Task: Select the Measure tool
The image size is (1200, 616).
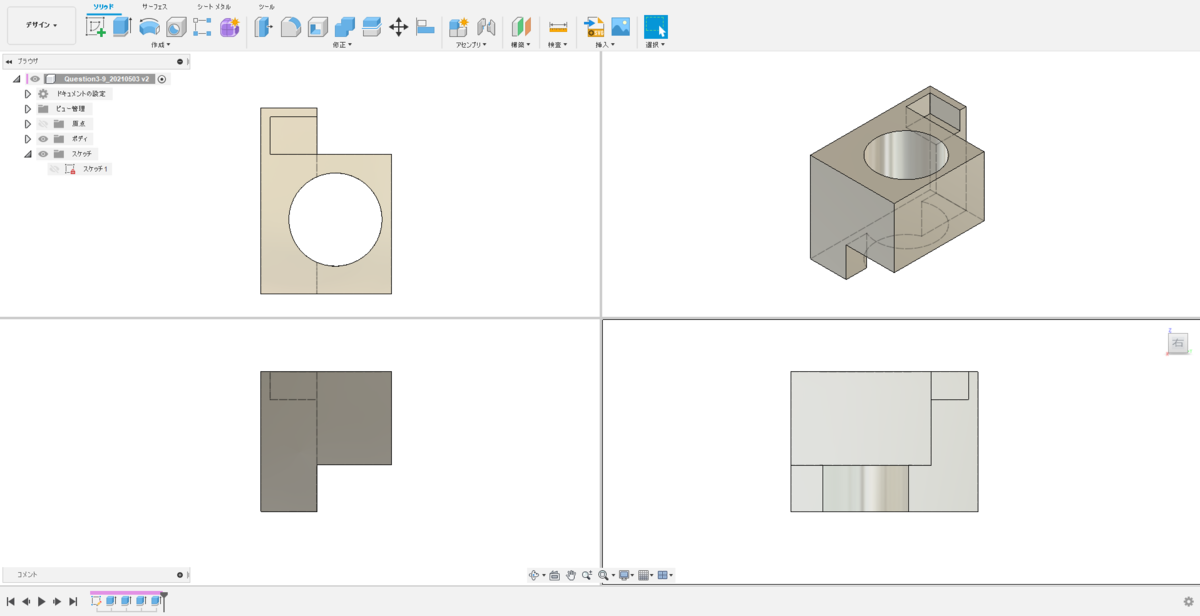Action: click(x=558, y=27)
